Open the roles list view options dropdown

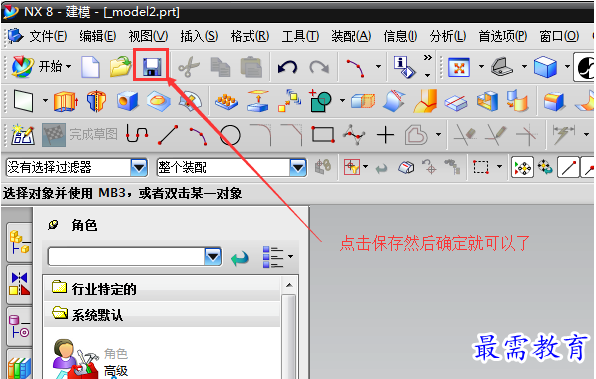290,257
